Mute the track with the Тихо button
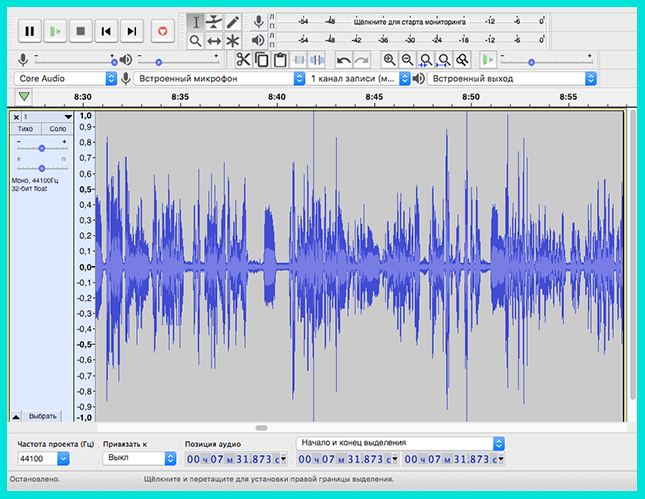645x499 pixels. click(x=26, y=129)
